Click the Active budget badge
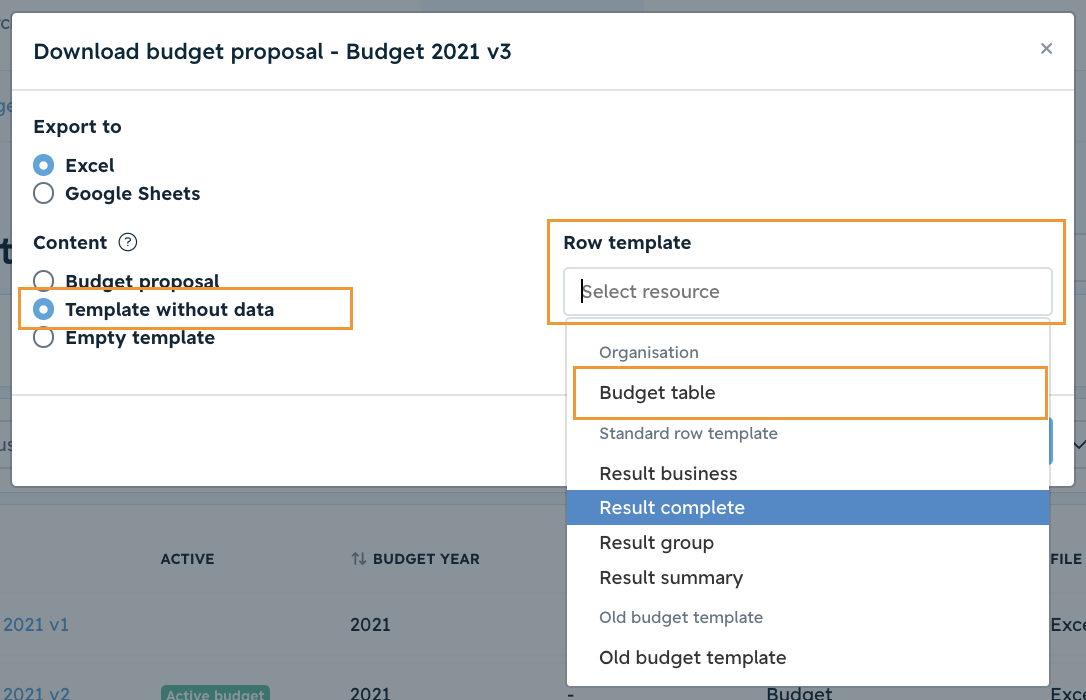1086x700 pixels. [x=215, y=693]
